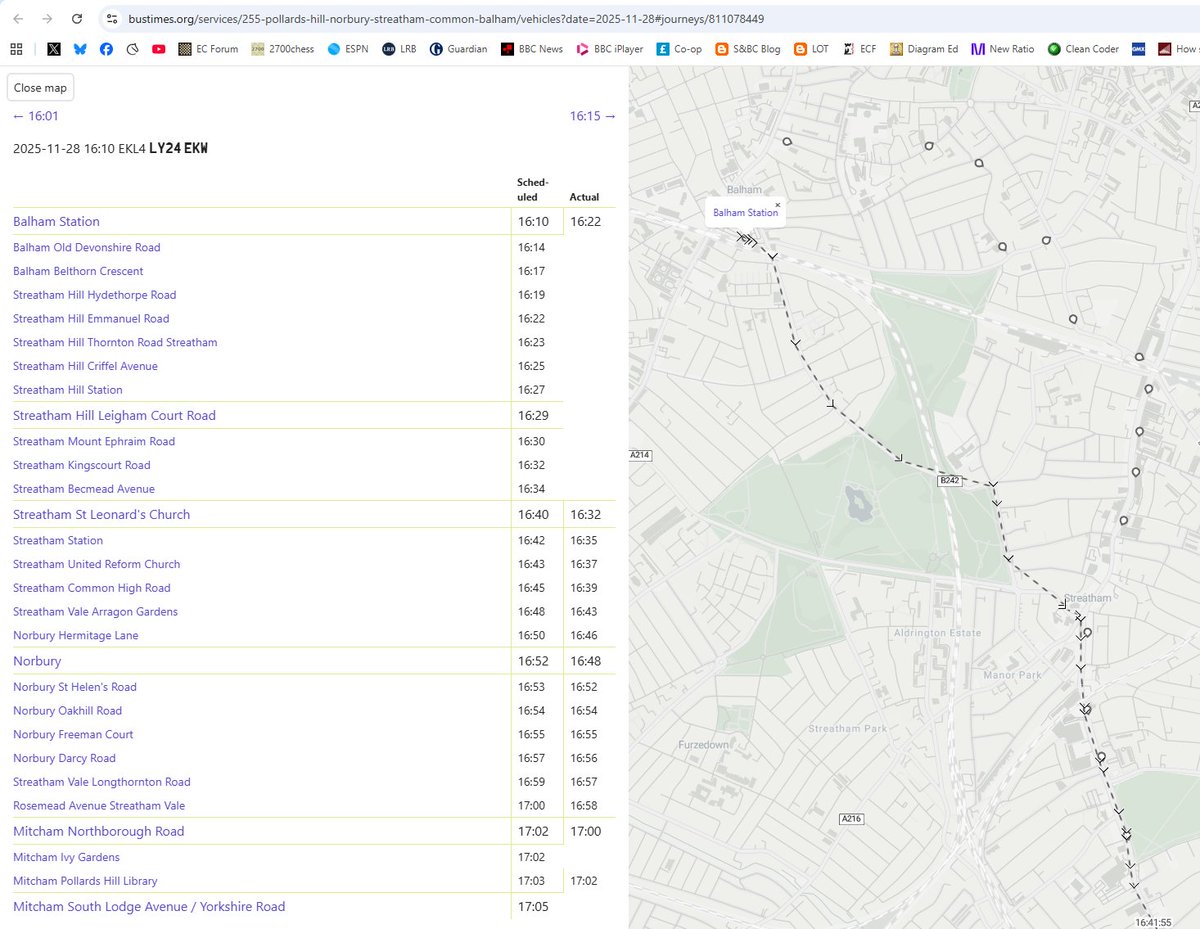Open Rosemead Avenue Streatham Vale stop
Viewport: 1200px width, 929px height.
(x=99, y=806)
